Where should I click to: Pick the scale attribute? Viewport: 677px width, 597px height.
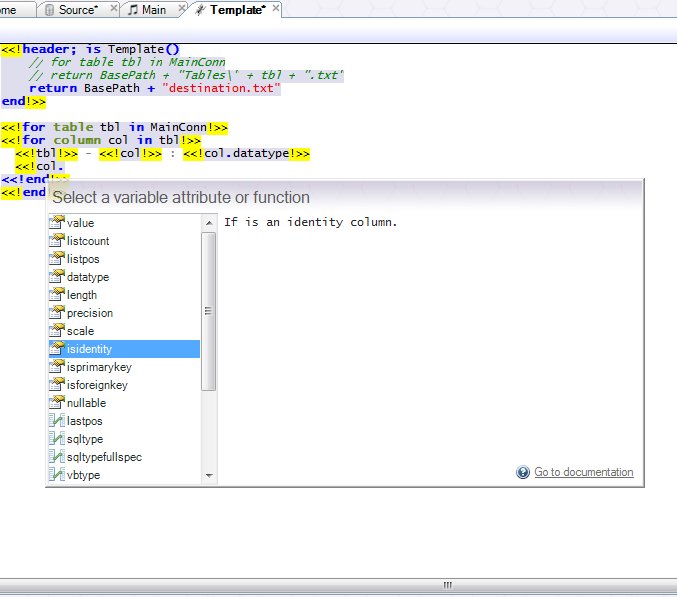pos(124,331)
